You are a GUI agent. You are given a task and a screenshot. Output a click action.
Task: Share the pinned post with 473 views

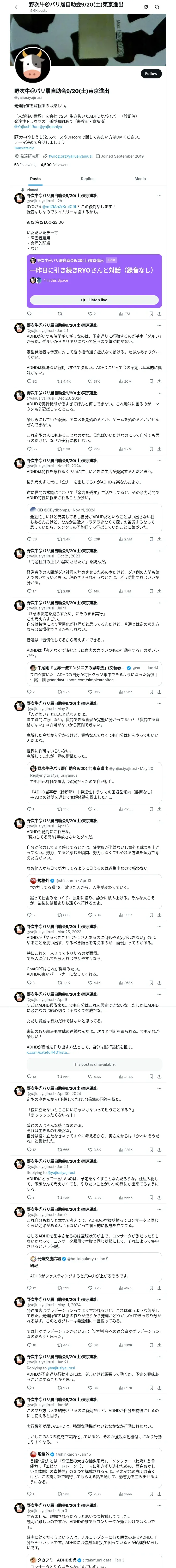coord(159,314)
